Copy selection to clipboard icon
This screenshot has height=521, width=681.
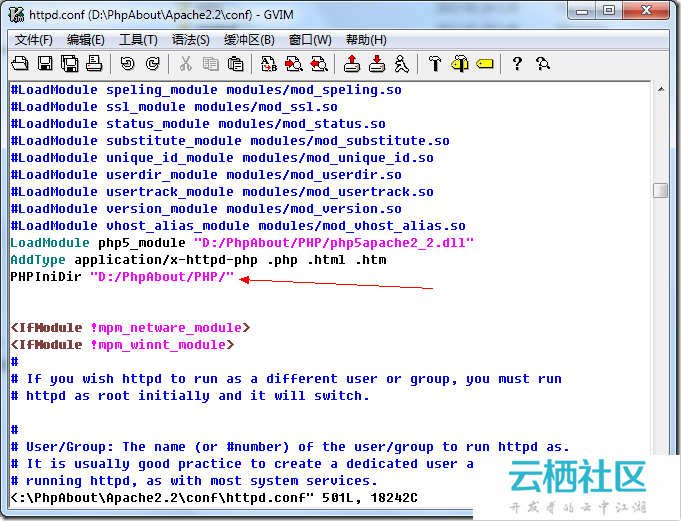click(x=211, y=64)
